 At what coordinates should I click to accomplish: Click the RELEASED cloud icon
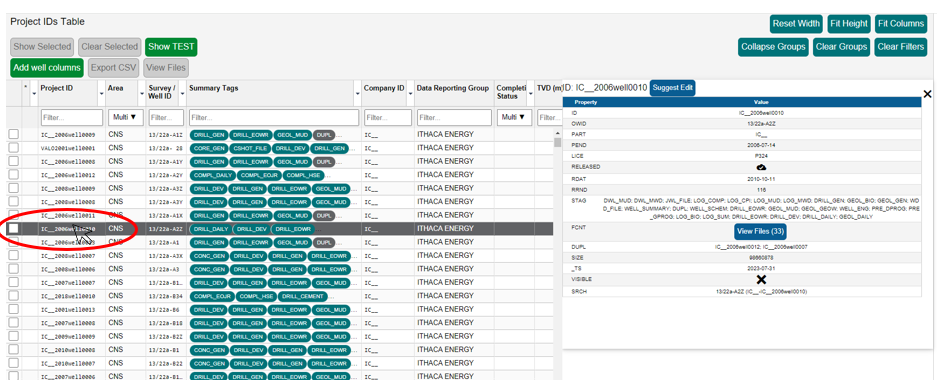tap(762, 167)
